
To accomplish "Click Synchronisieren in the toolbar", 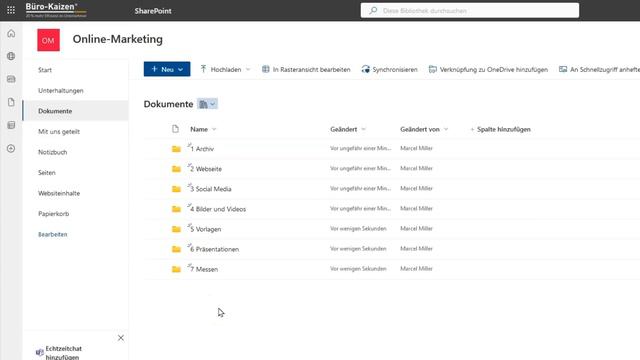I will click(389, 69).
